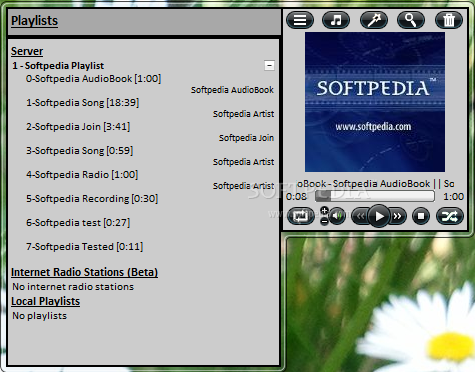Click the elapsed time 0:08 label

pyautogui.click(x=296, y=196)
